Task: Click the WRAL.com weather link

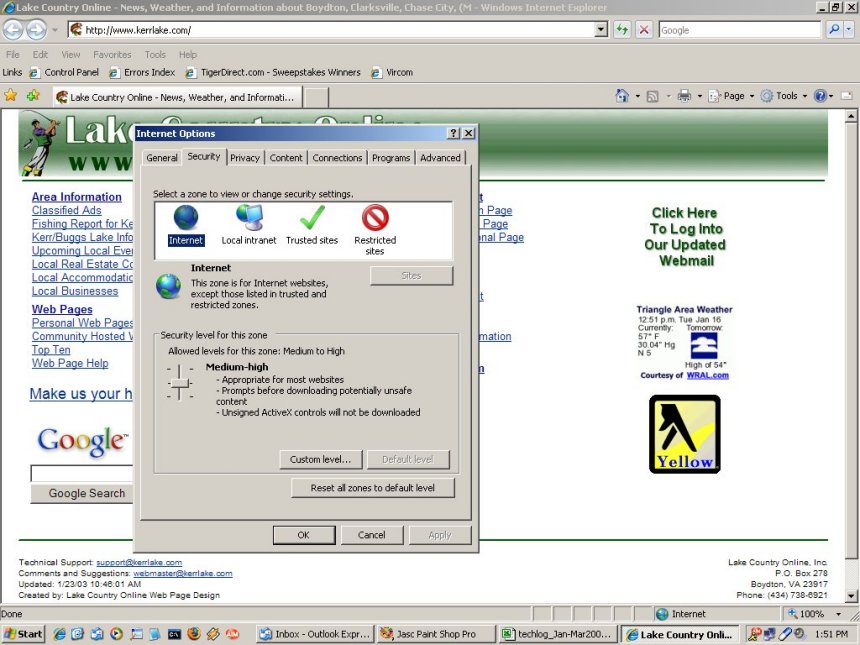Action: pyautogui.click(x=708, y=375)
